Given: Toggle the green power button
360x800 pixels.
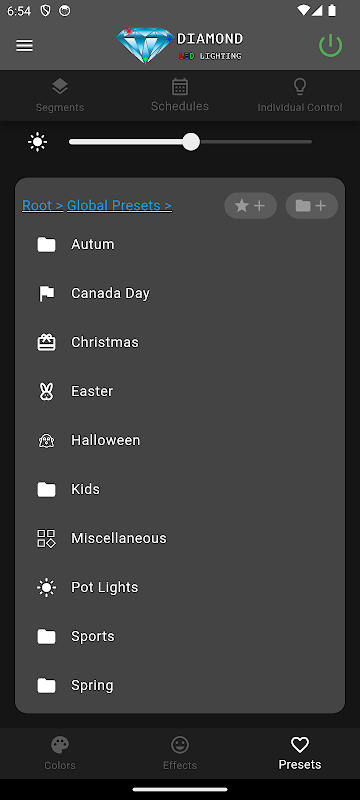Looking at the screenshot, I should (x=330, y=46).
